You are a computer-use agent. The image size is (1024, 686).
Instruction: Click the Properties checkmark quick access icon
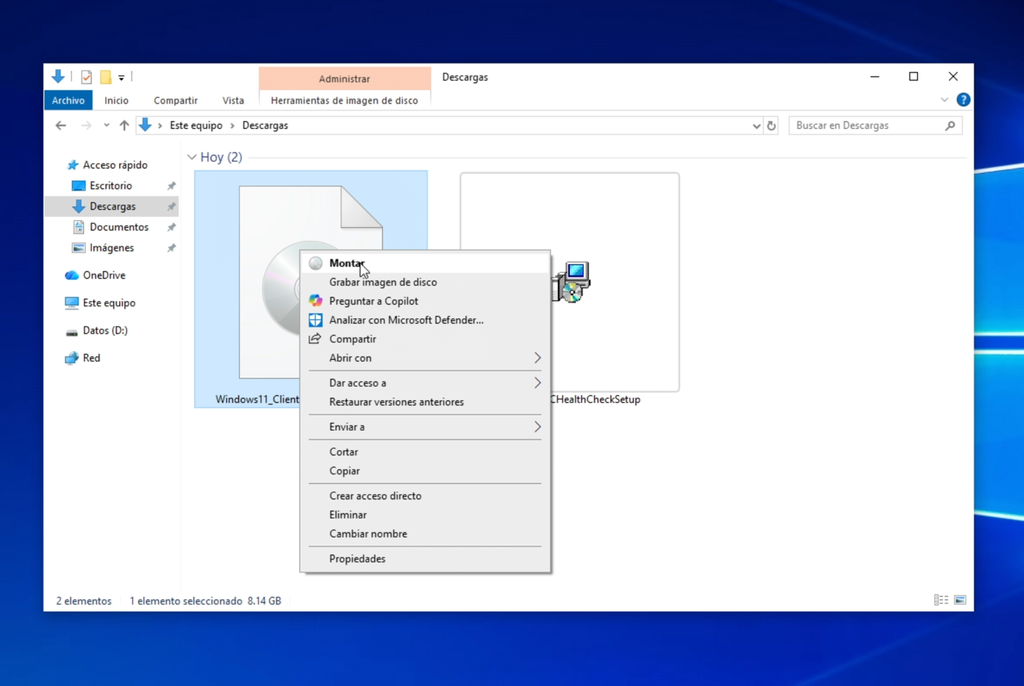pyautogui.click(x=86, y=77)
